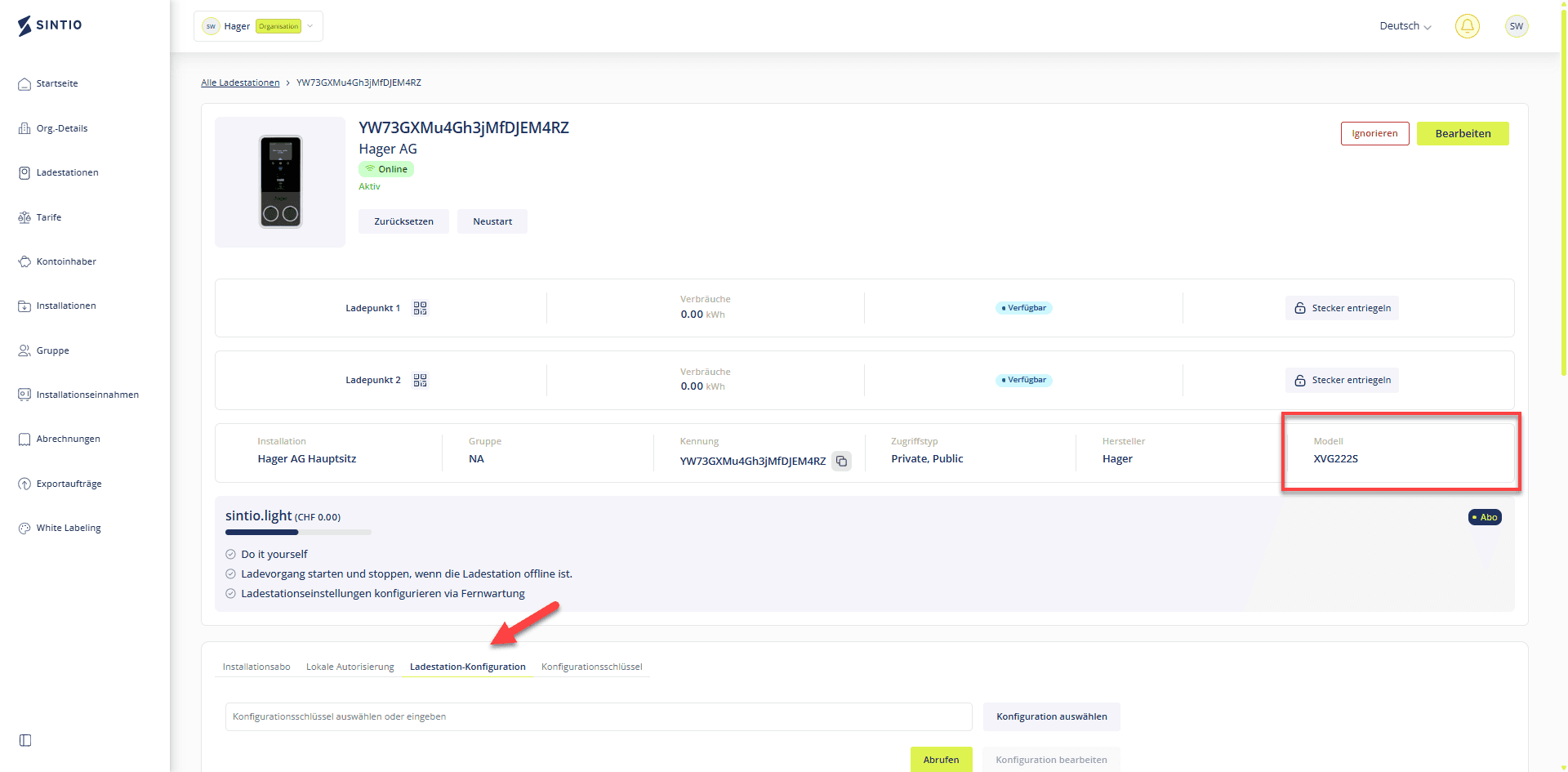The width and height of the screenshot is (1568, 772).
Task: Collapse the sidebar with the panel icon
Action: pos(25,740)
